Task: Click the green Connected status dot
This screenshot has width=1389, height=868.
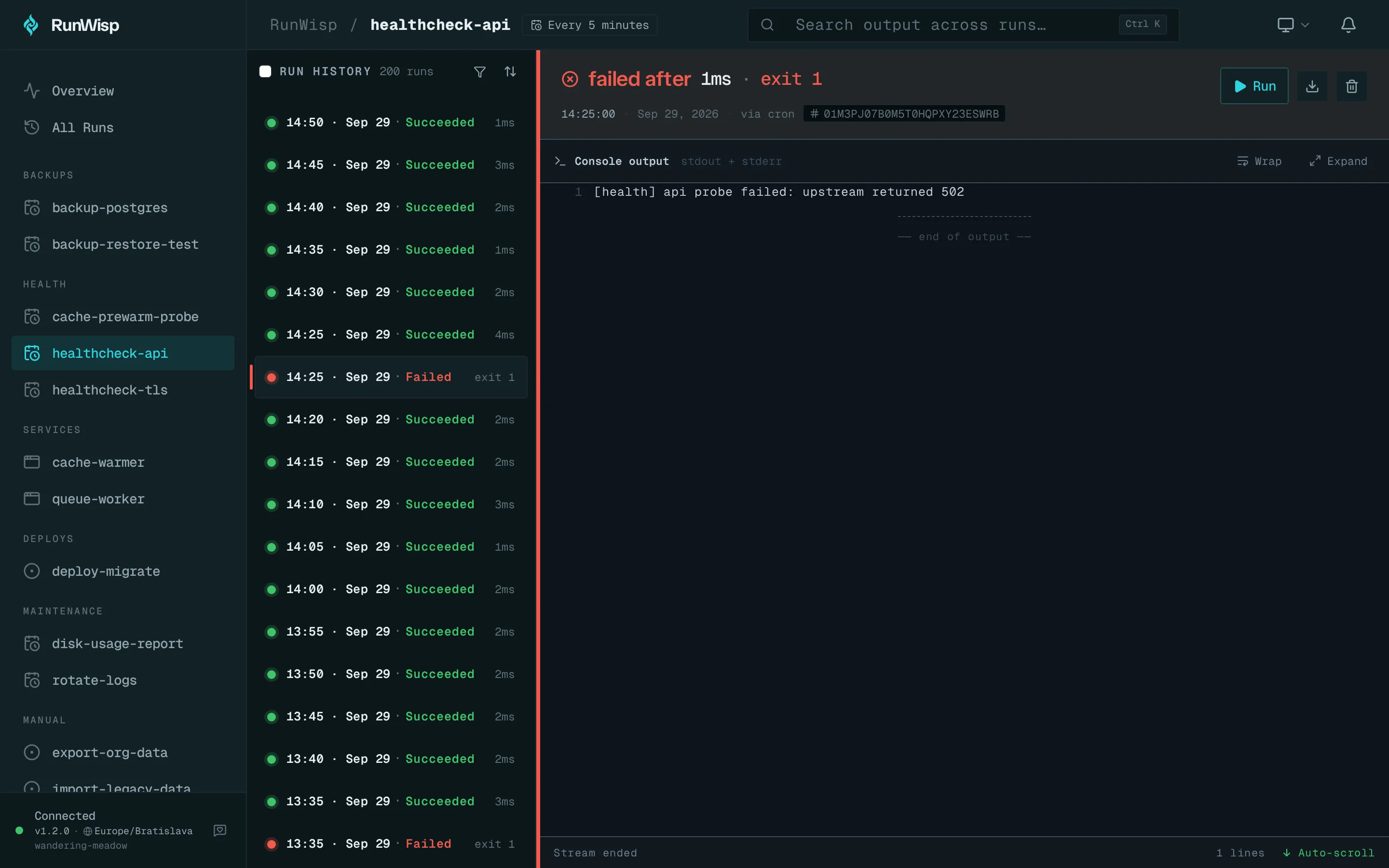Action: (x=19, y=830)
